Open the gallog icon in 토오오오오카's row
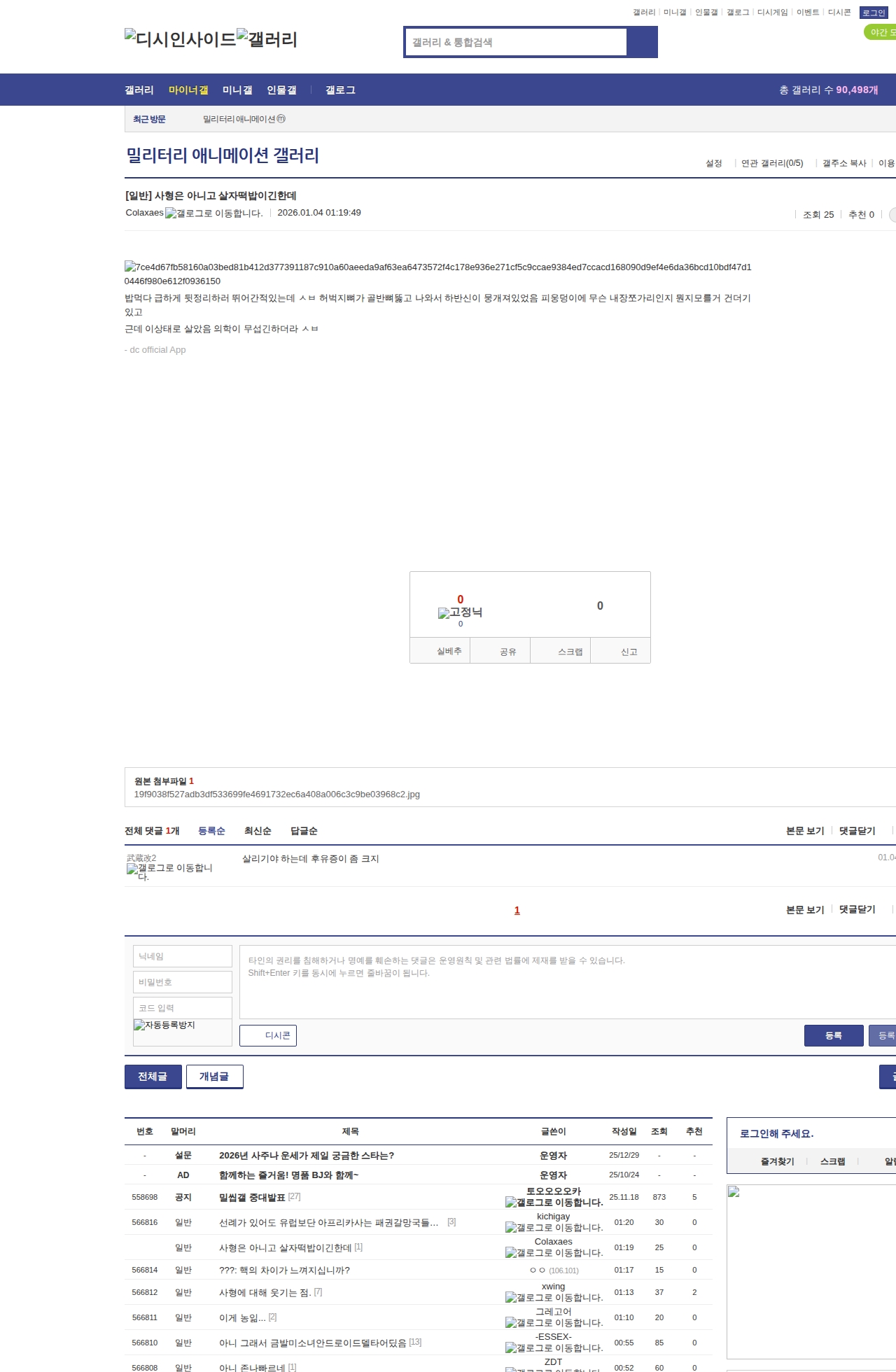 (554, 1203)
